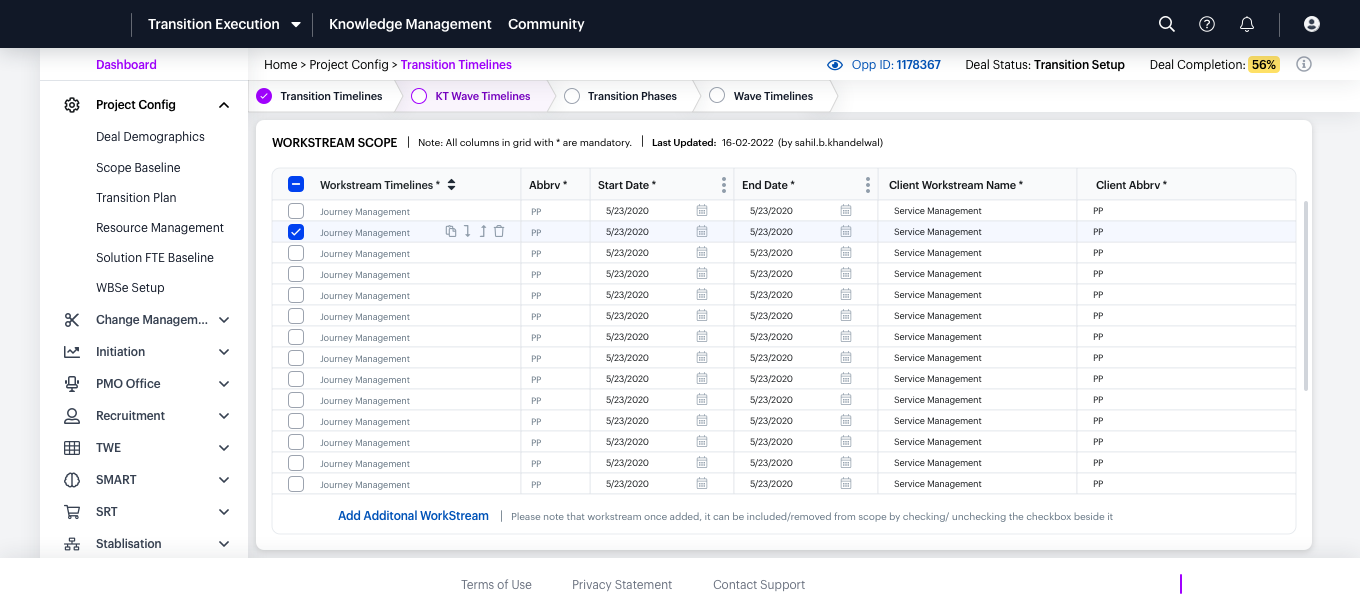
Task: Open the notifications bell
Action: point(1247,24)
